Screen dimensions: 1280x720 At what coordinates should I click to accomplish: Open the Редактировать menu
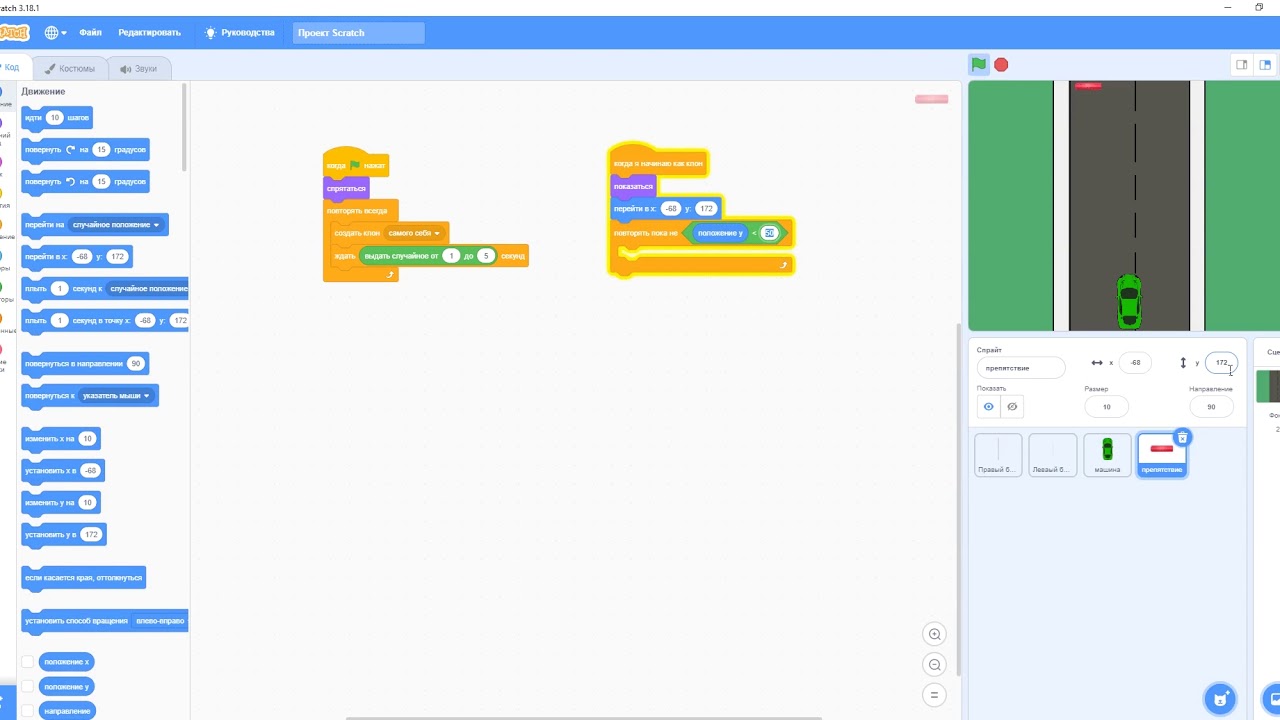(x=149, y=33)
